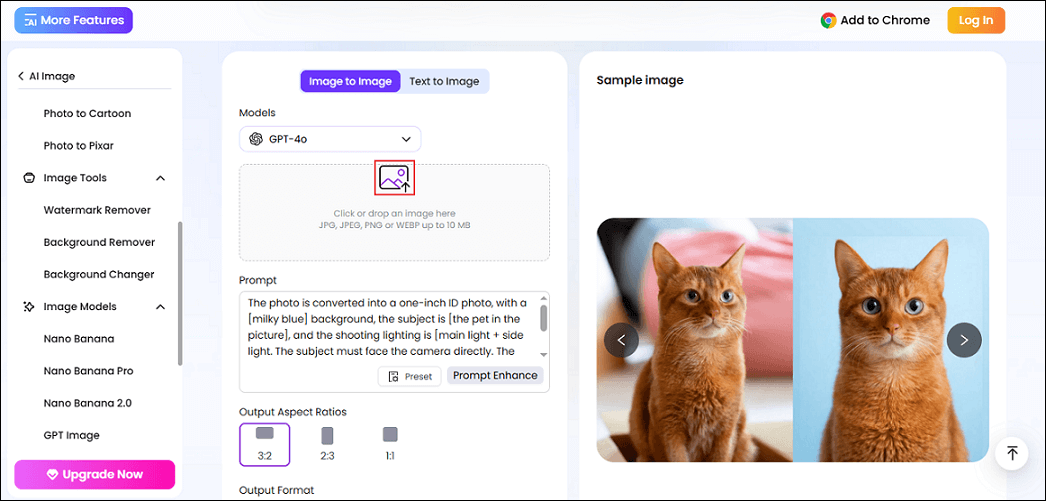Click the Chrome logo icon

(829, 20)
